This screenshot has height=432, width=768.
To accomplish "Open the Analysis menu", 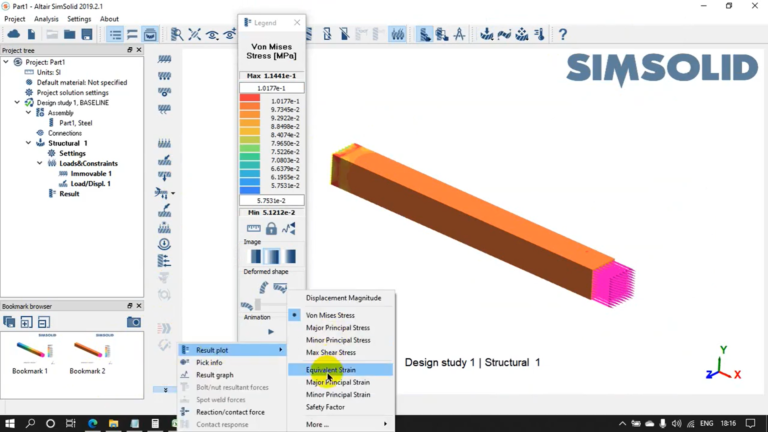I will [x=46, y=19].
